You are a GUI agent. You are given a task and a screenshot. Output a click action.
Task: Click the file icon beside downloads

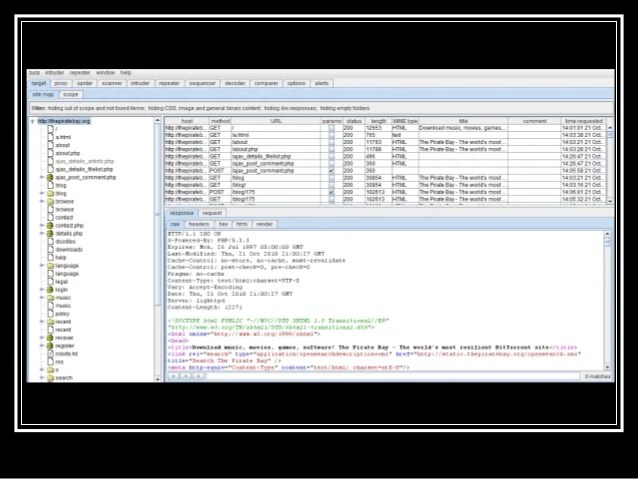tap(50, 249)
